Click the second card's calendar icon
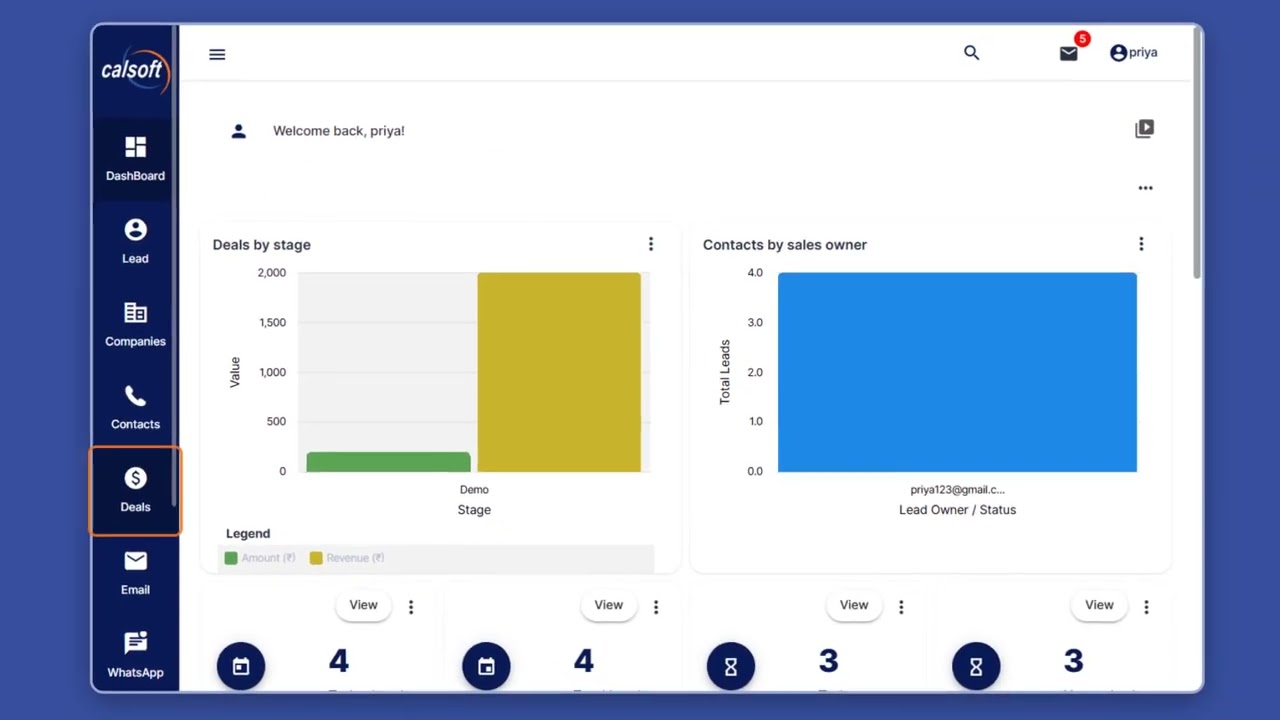 pos(486,666)
